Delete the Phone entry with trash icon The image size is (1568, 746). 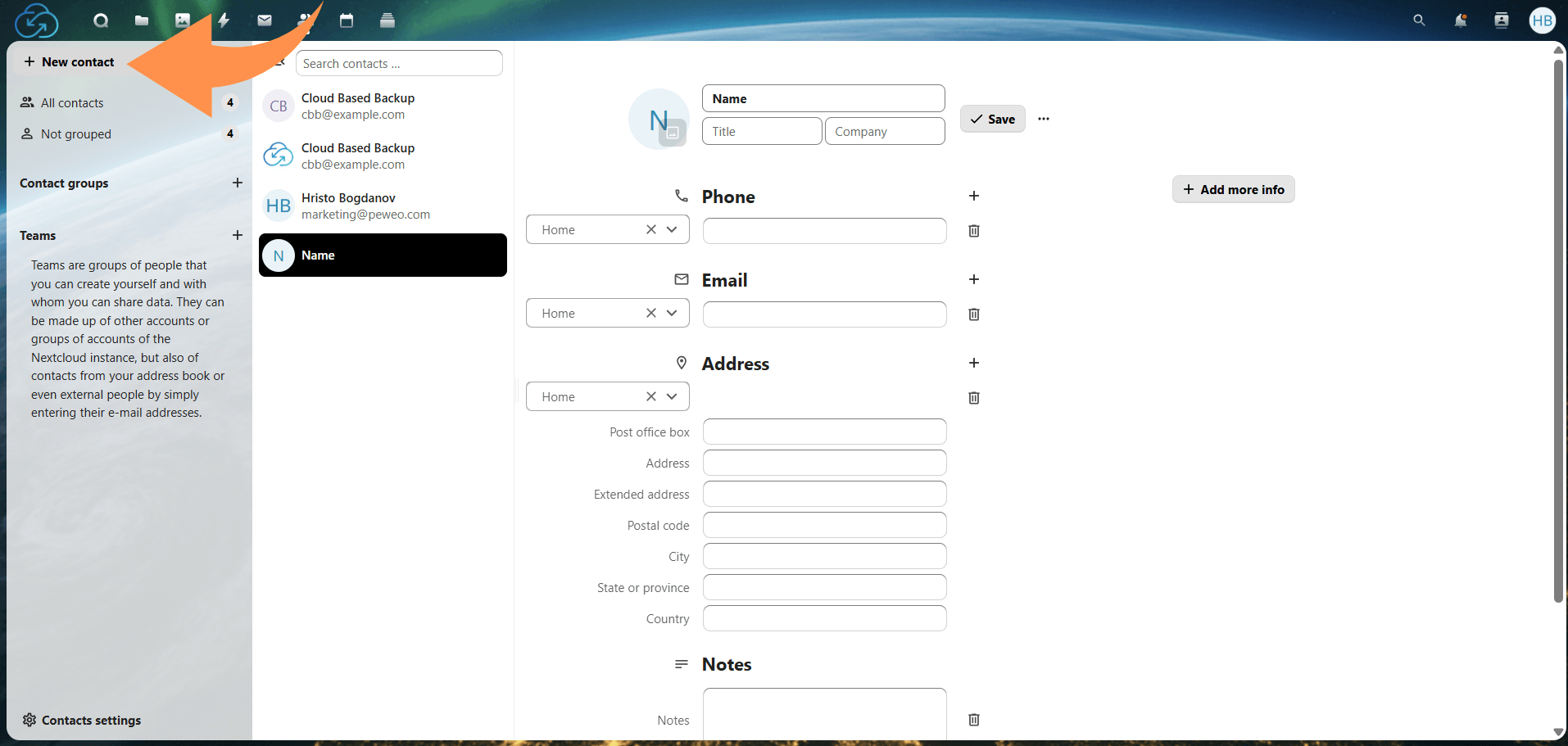[973, 231]
